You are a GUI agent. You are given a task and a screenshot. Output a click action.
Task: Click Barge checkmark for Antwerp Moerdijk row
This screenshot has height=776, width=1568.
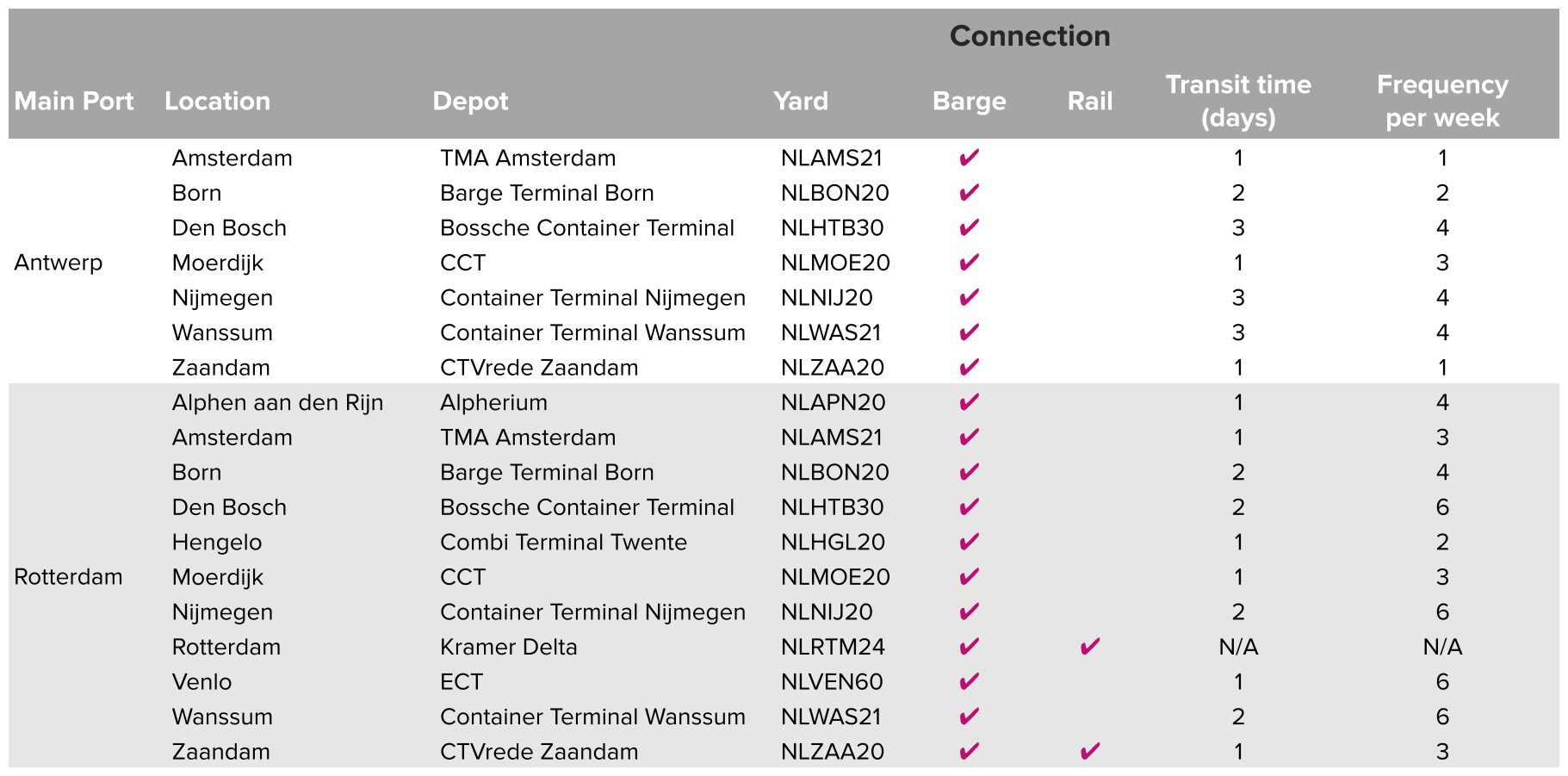(x=969, y=262)
